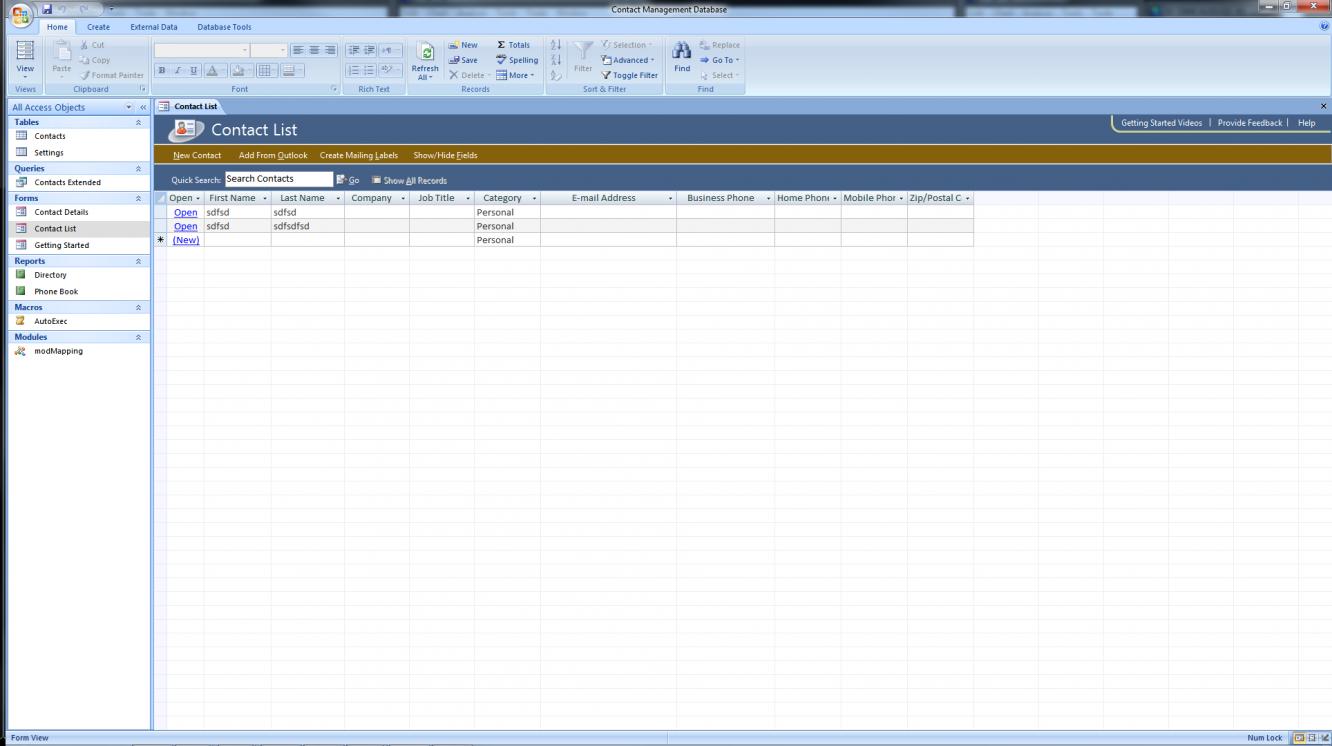Switch to the Home ribbon tab

[58, 27]
